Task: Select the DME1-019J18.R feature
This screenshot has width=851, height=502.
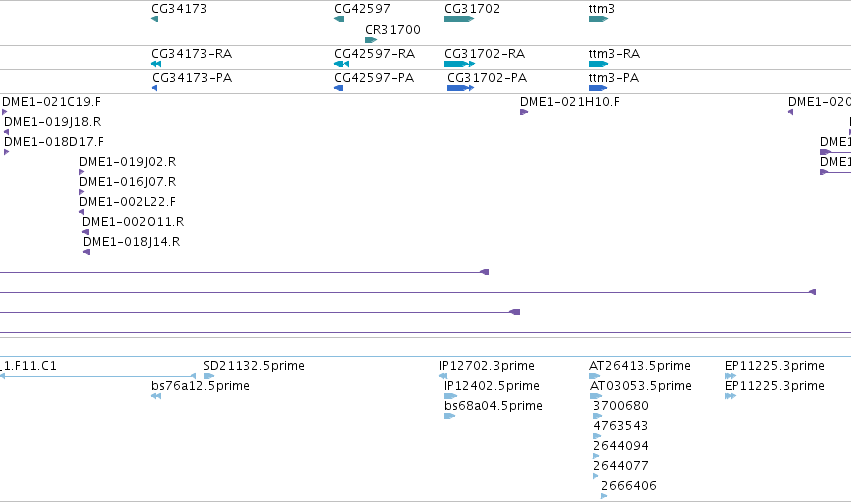Action: (x=7, y=132)
